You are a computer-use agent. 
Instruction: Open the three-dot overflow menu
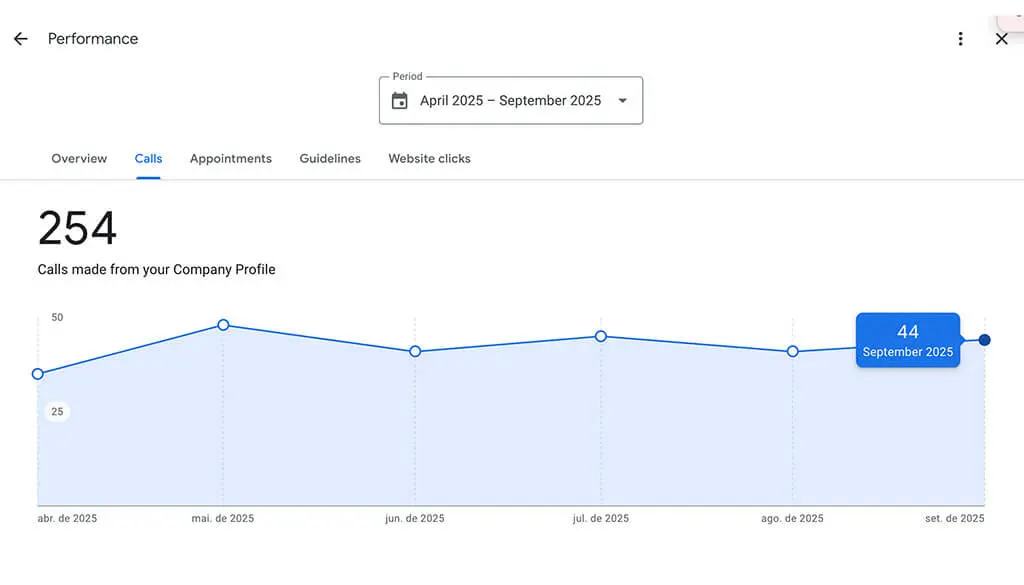tap(960, 38)
